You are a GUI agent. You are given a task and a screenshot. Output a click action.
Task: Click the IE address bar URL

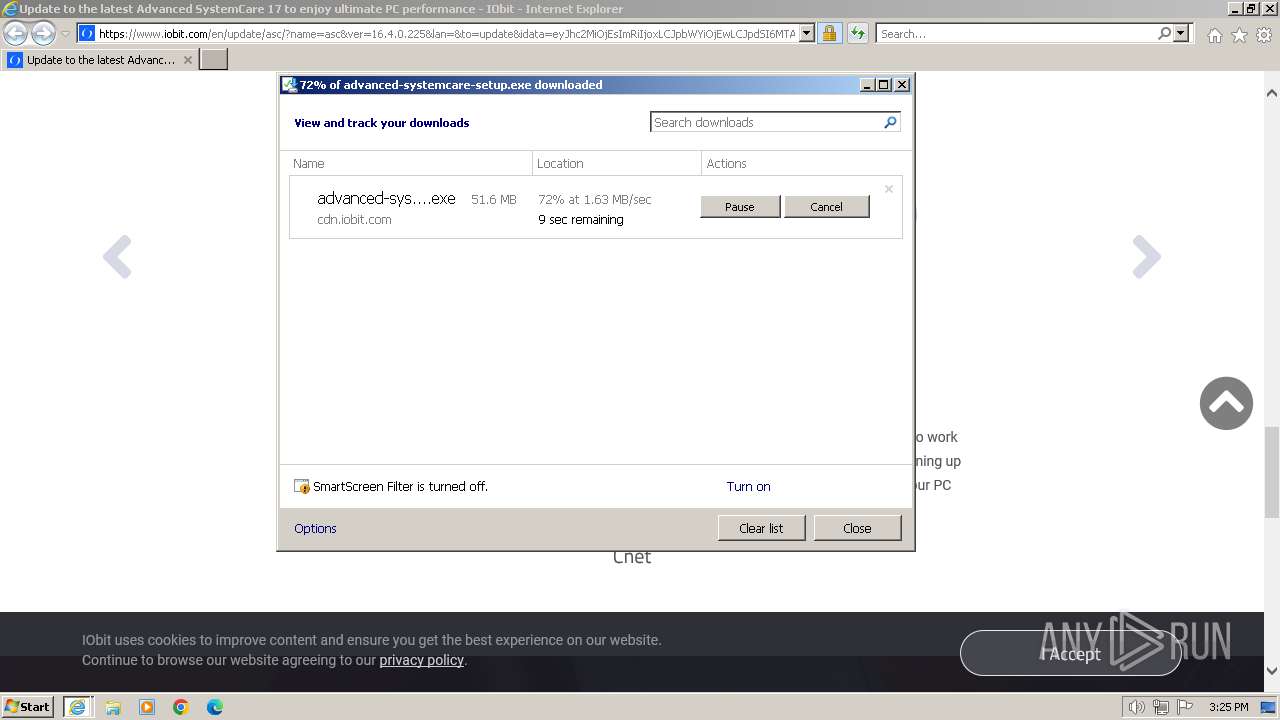pyautogui.click(x=447, y=33)
